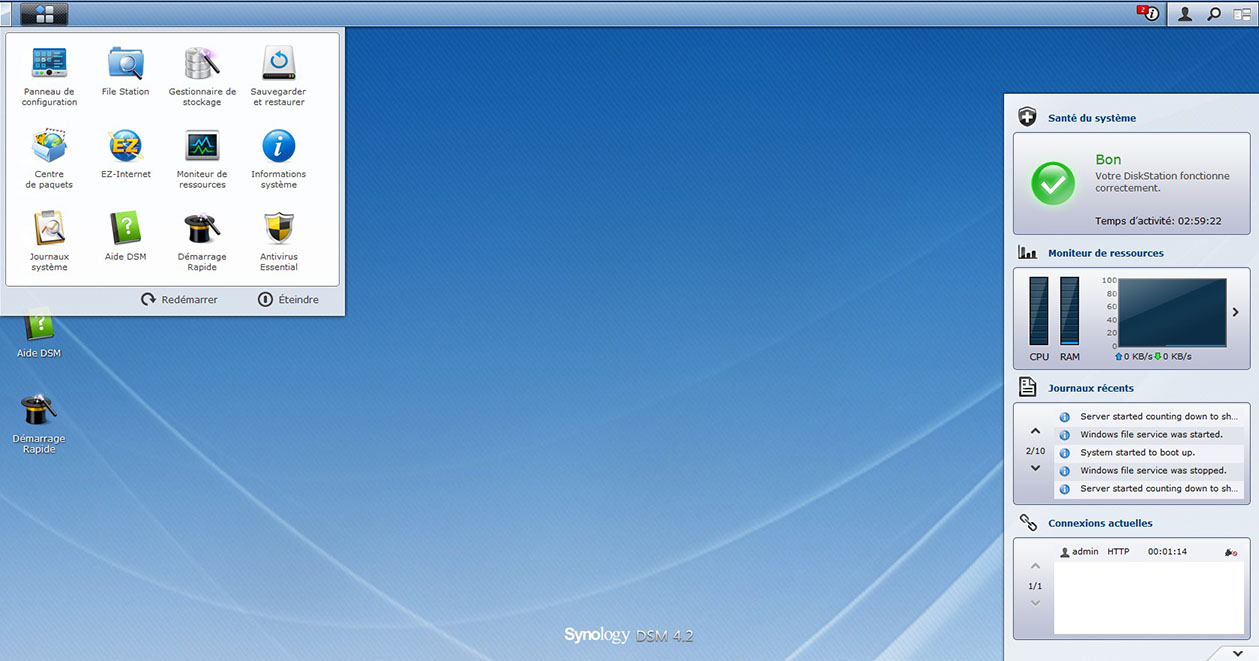1259x661 pixels.
Task: Open Antivirus Essential
Action: pyautogui.click(x=279, y=240)
